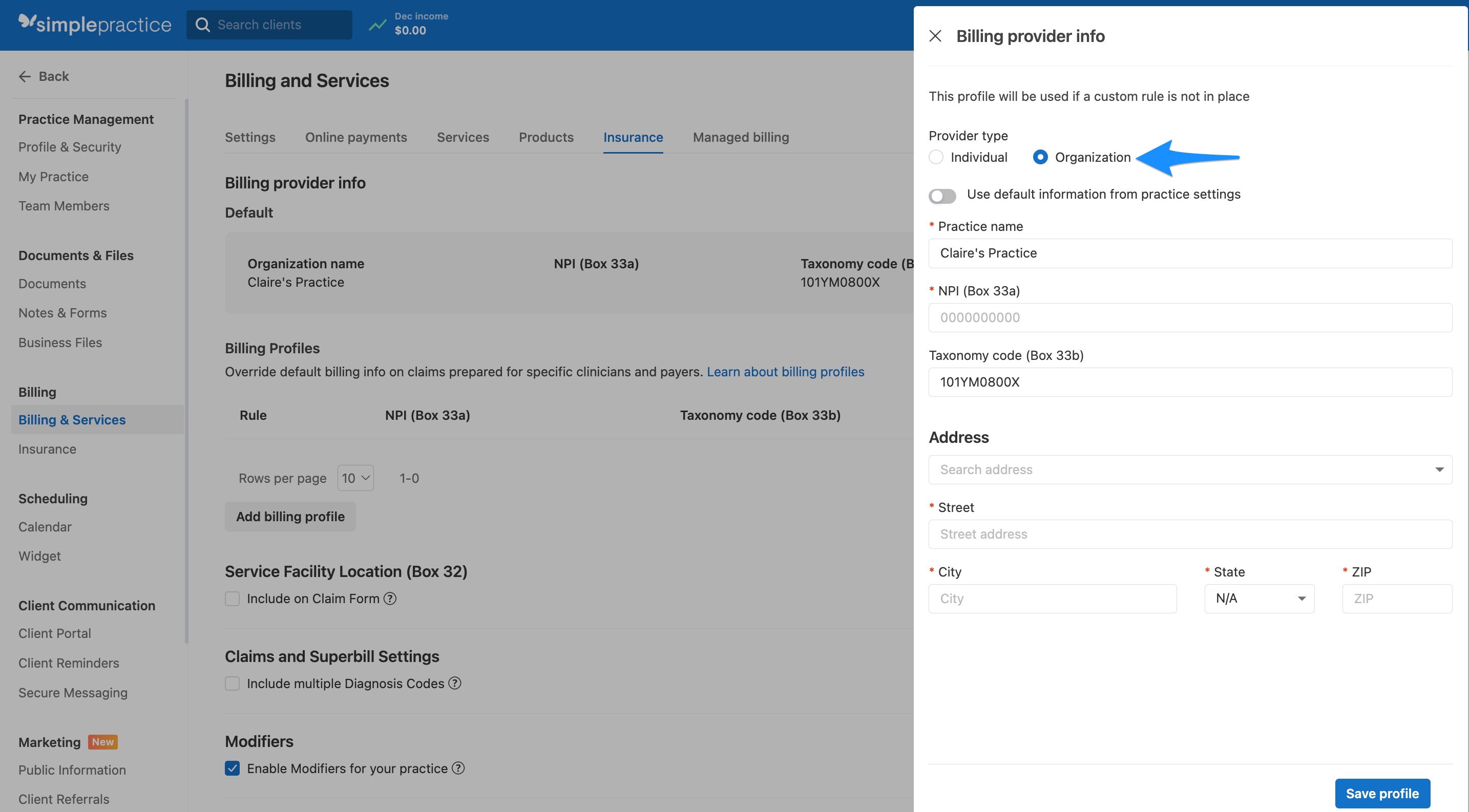This screenshot has width=1469, height=812.
Task: Open the Products tab
Action: click(545, 137)
